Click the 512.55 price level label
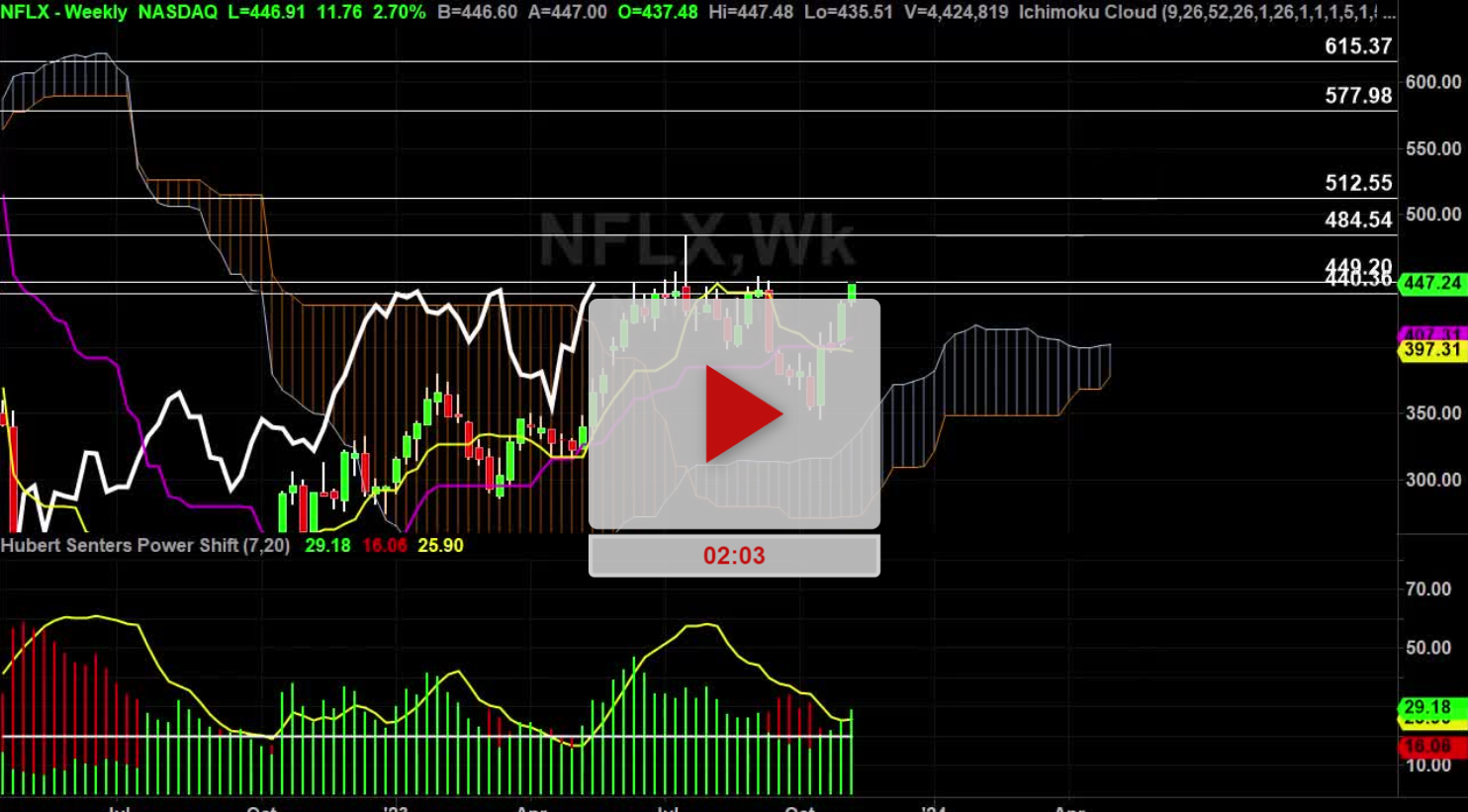Screen dimensions: 1468x812 [1357, 183]
